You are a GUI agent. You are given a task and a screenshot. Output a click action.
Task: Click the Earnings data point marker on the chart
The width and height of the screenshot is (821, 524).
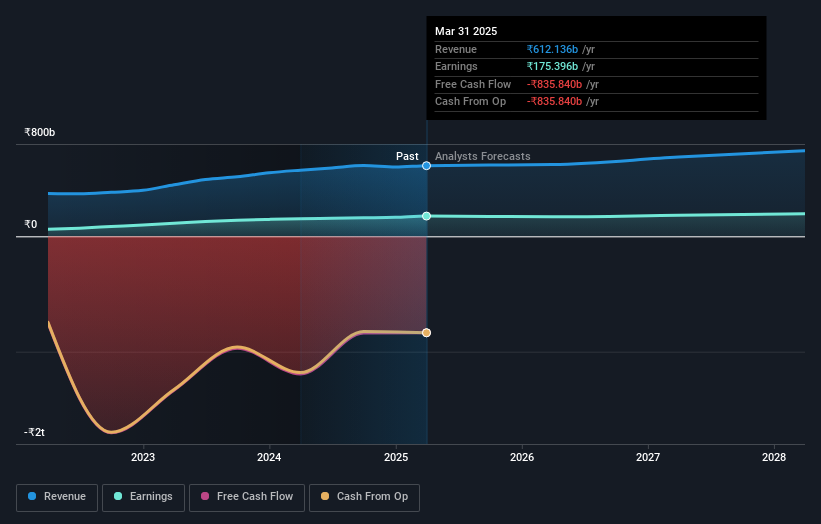(427, 216)
